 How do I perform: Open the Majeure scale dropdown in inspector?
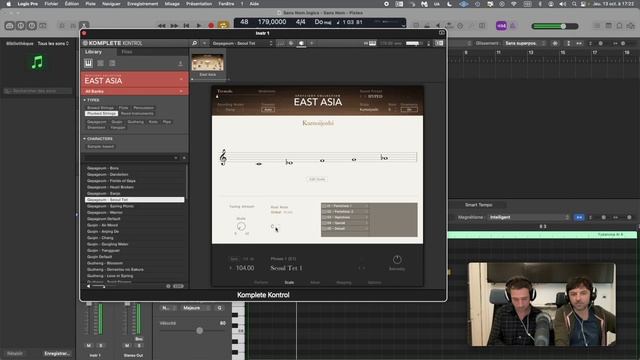[x=196, y=308]
